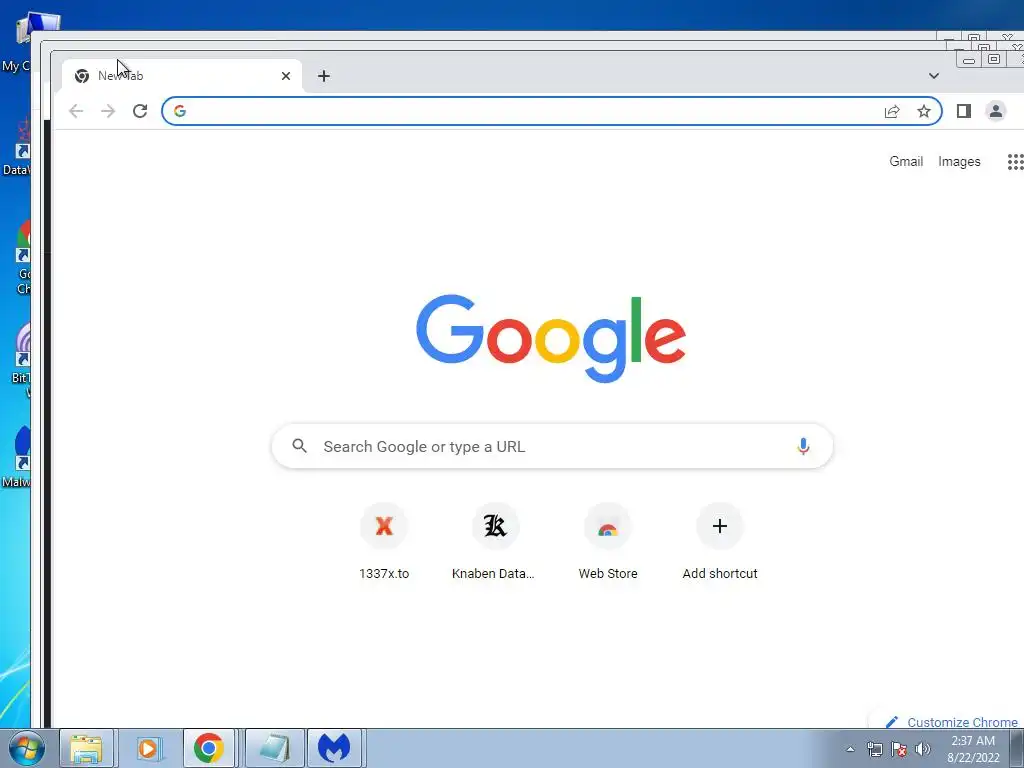1024x768 pixels.
Task: Click the Add shortcut plus tile
Action: (720, 542)
